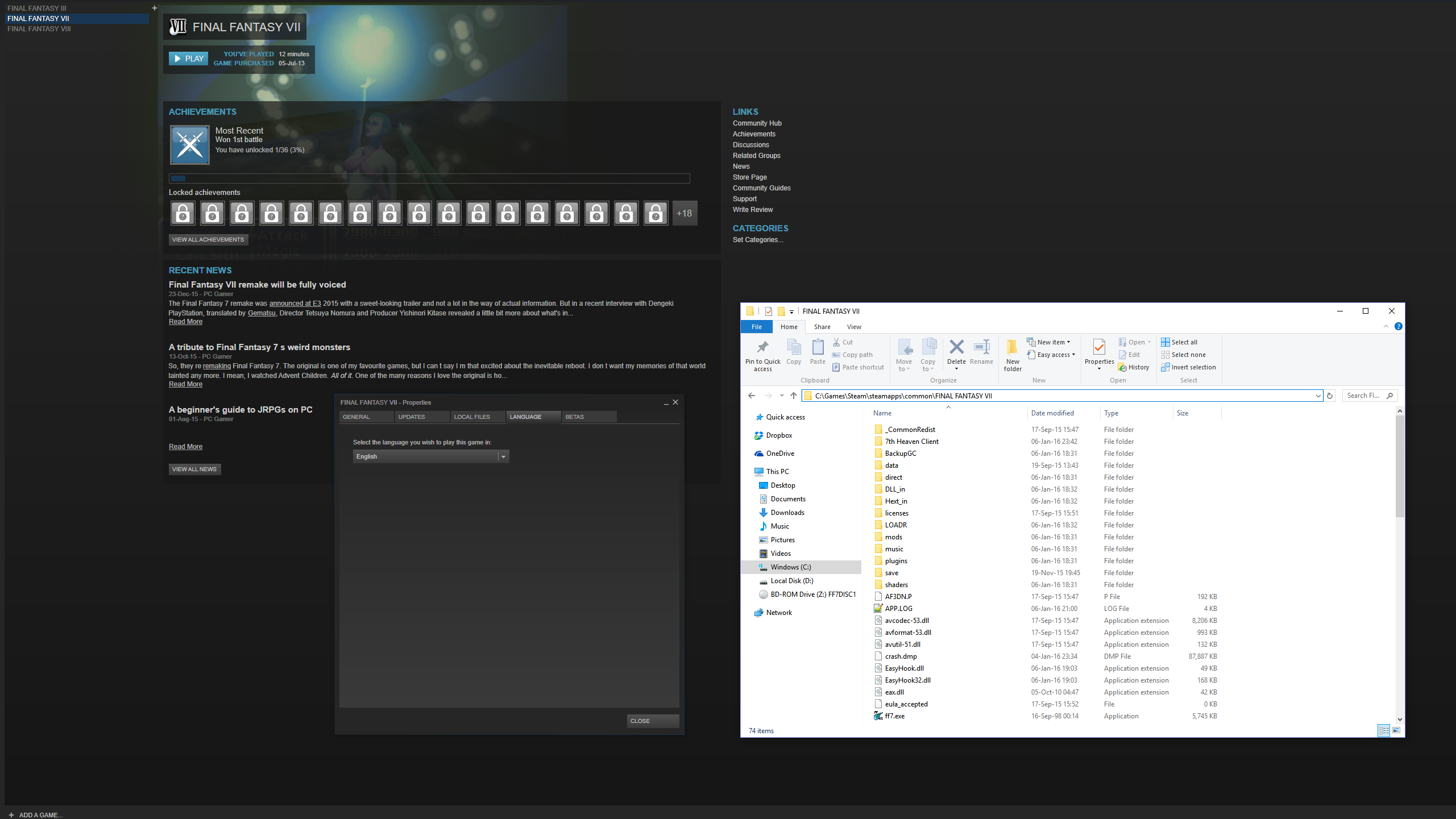Show the +18 more locked achievements

[x=685, y=213]
